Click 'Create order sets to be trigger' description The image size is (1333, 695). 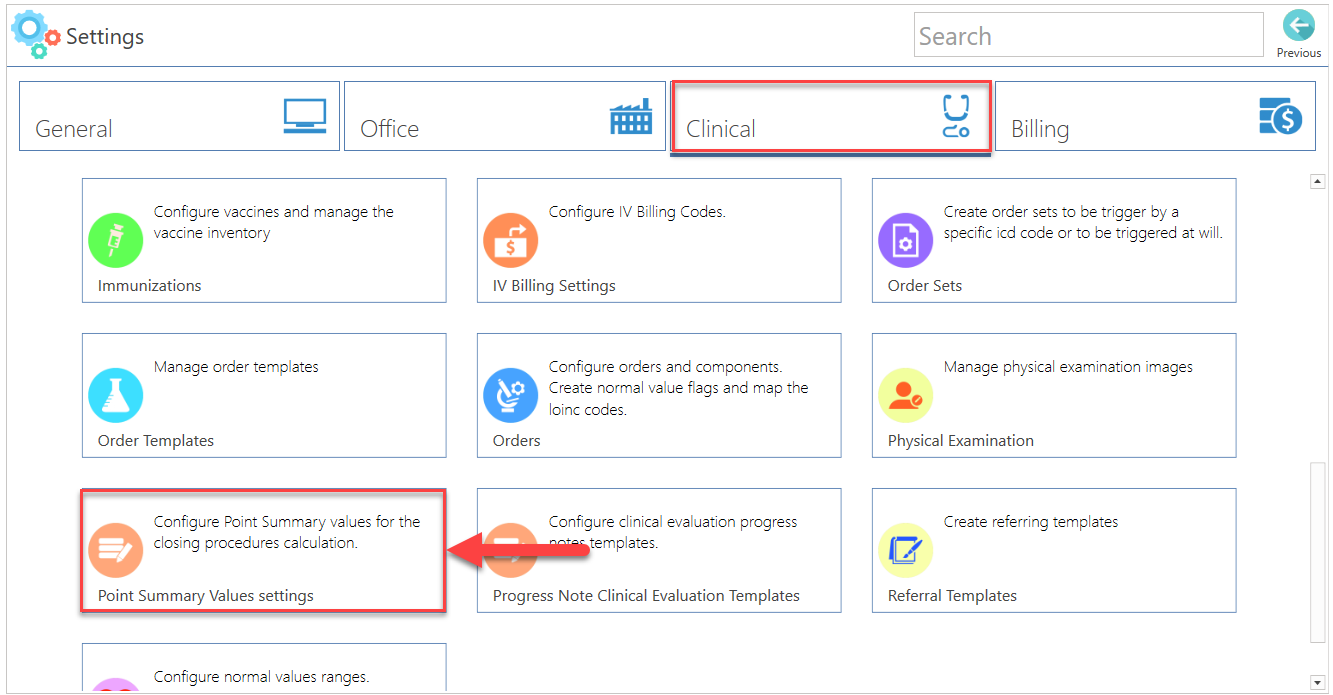1084,222
